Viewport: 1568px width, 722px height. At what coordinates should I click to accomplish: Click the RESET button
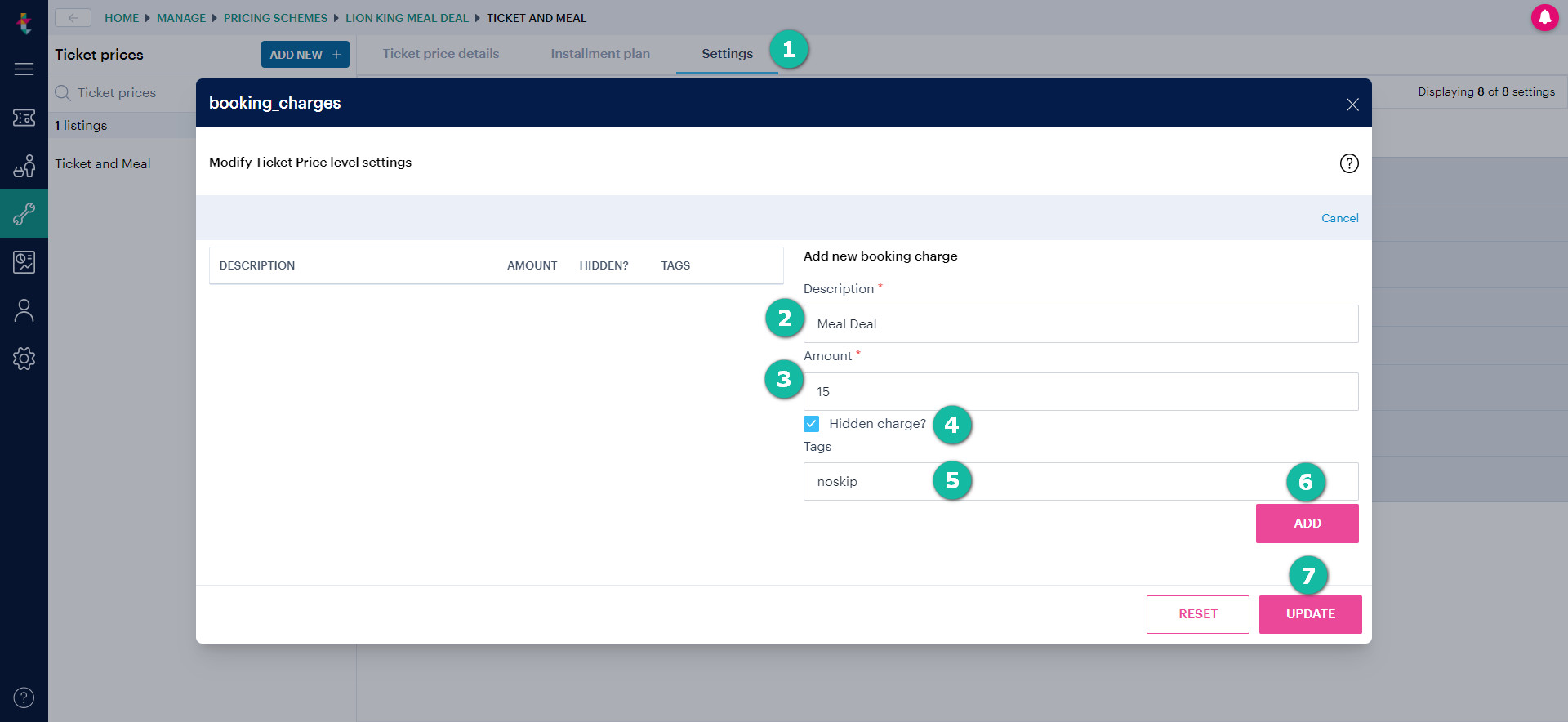(1197, 614)
